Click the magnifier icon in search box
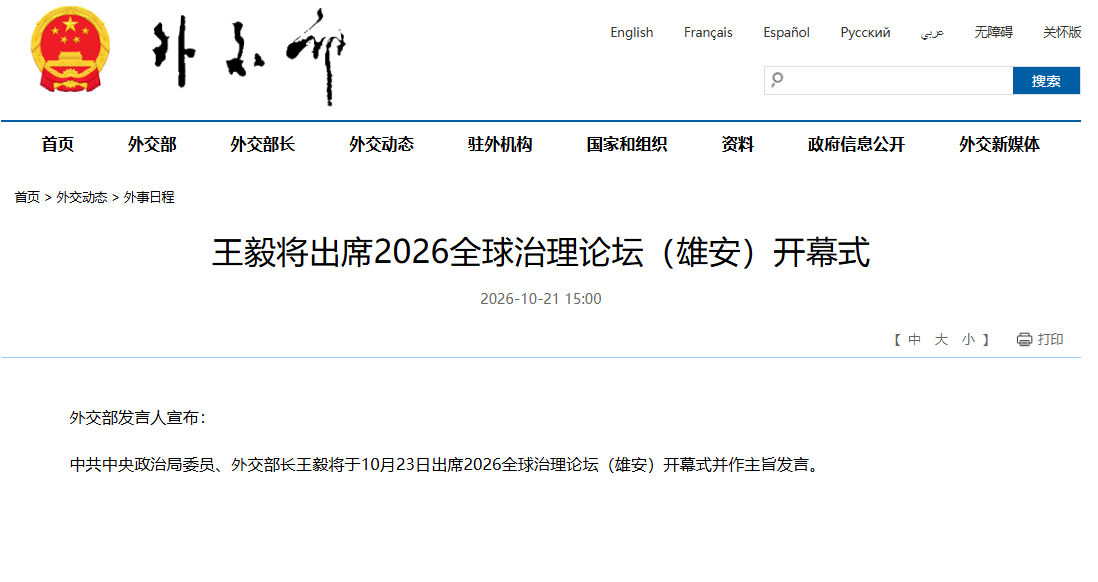 [777, 80]
